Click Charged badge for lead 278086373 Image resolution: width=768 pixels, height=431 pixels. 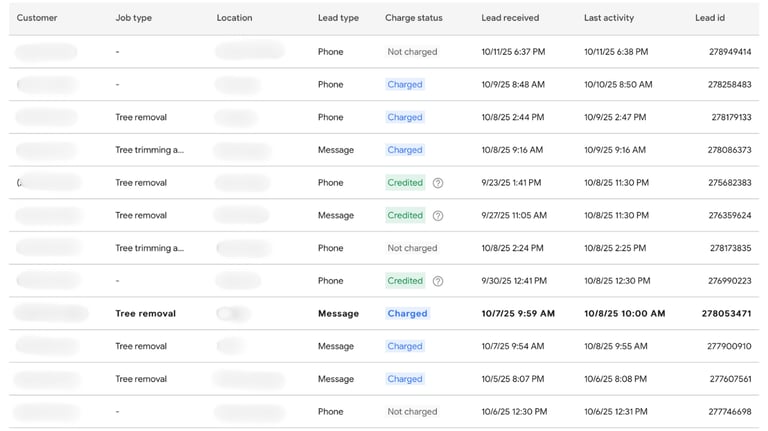pyautogui.click(x=405, y=150)
